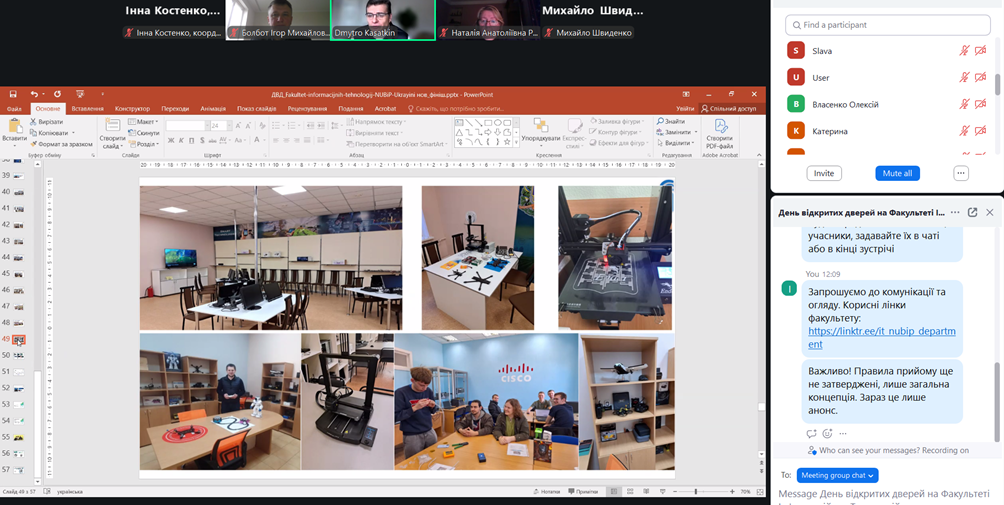Click the zoom slider handle
This screenshot has width=1004, height=505.
pos(695,492)
